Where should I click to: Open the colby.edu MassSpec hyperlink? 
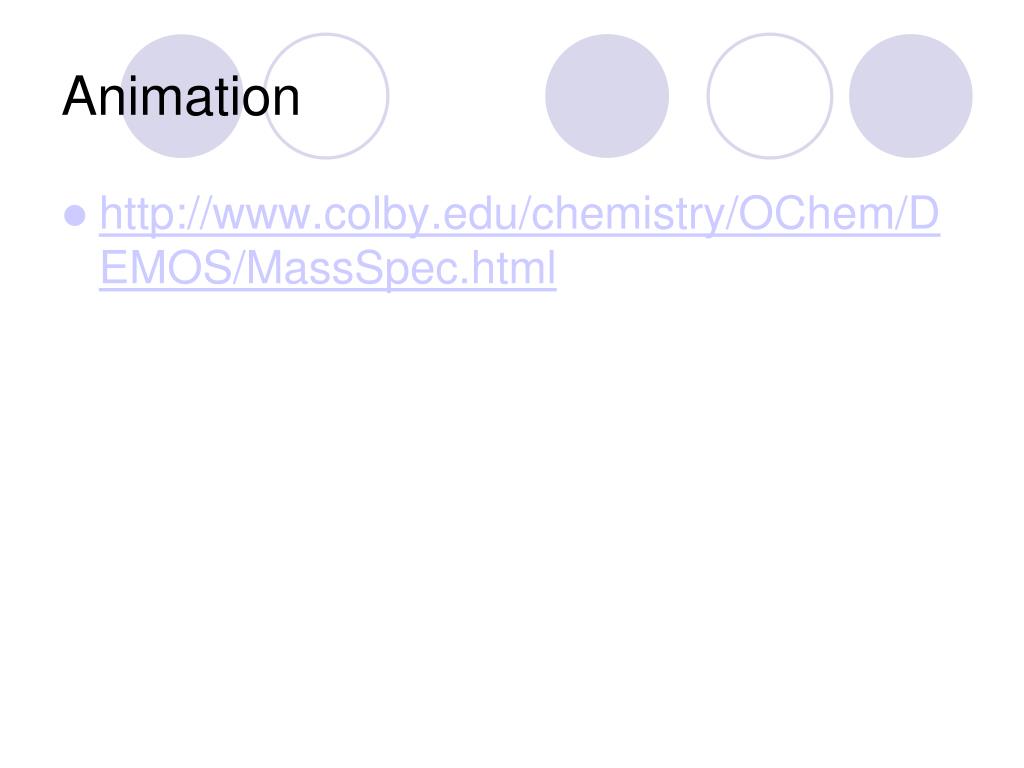click(x=519, y=240)
